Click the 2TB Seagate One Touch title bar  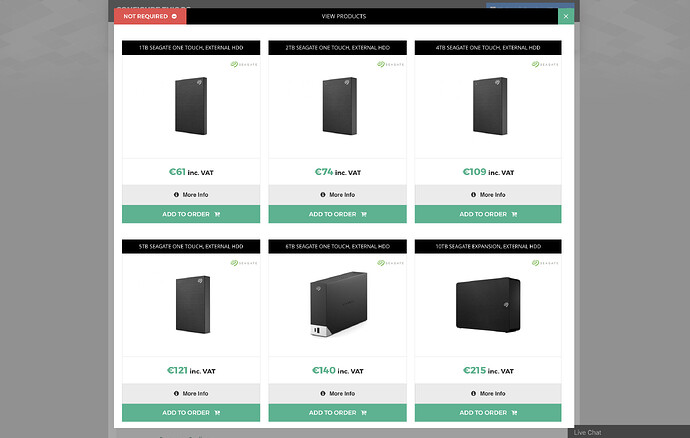click(x=338, y=48)
